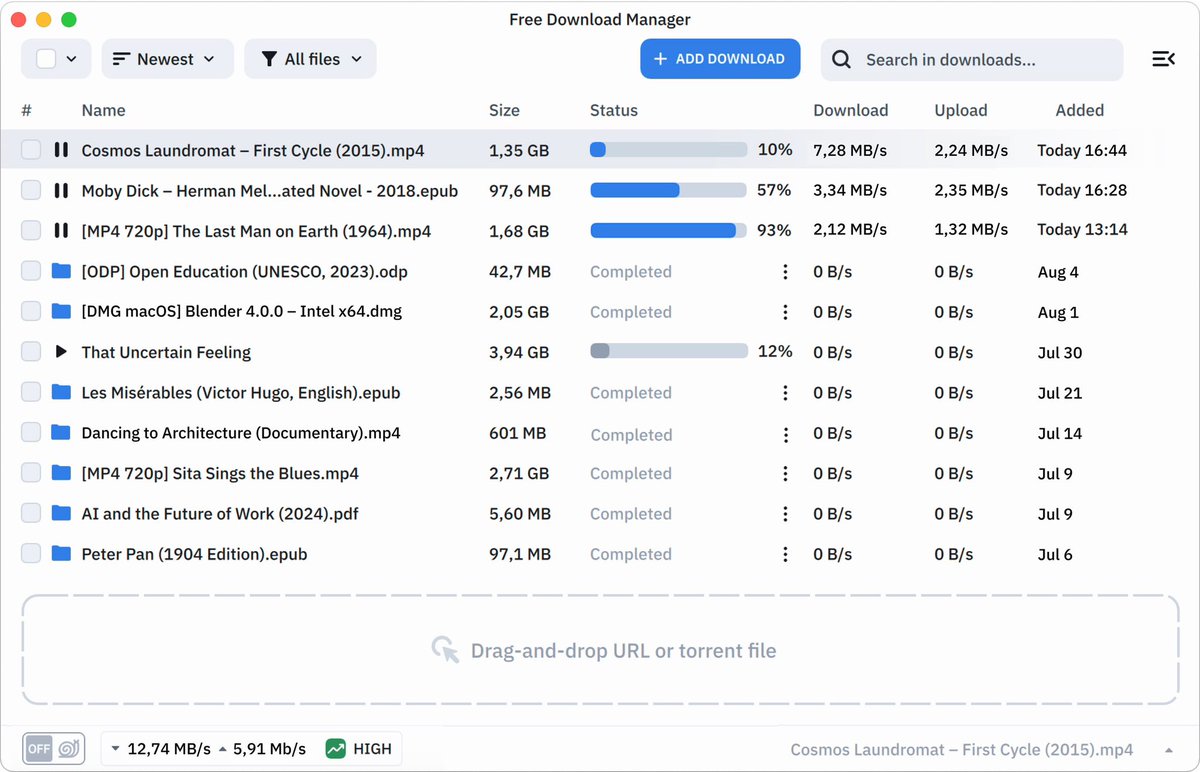Open folder icon for Blender 4.0.0 dmg
Viewport: 1200px width, 772px height.
pos(61,311)
